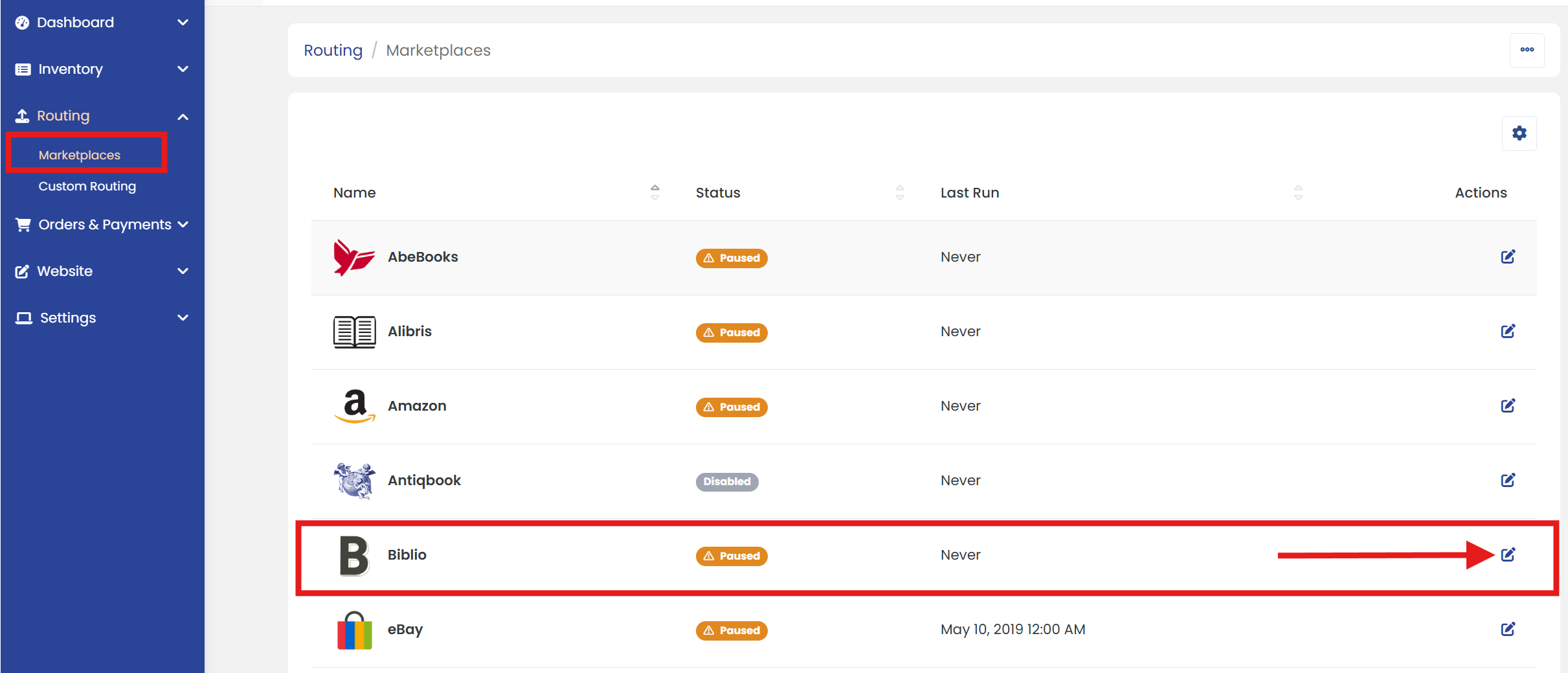
Task: Click the Biblio name
Action: pyautogui.click(x=407, y=555)
